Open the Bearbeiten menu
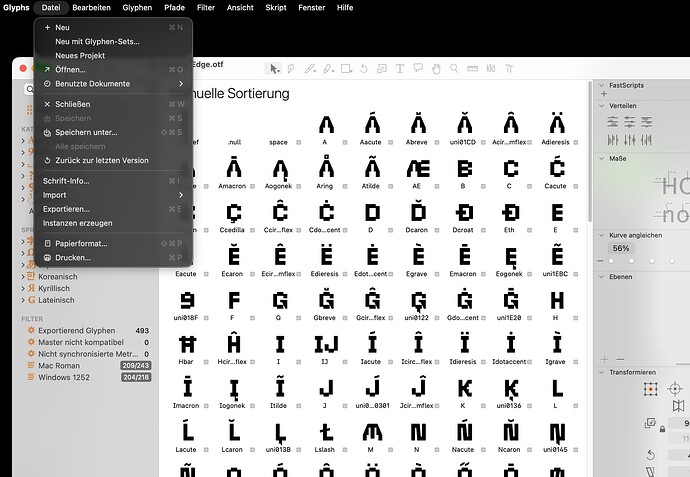The width and height of the screenshot is (690, 477). 92,7
